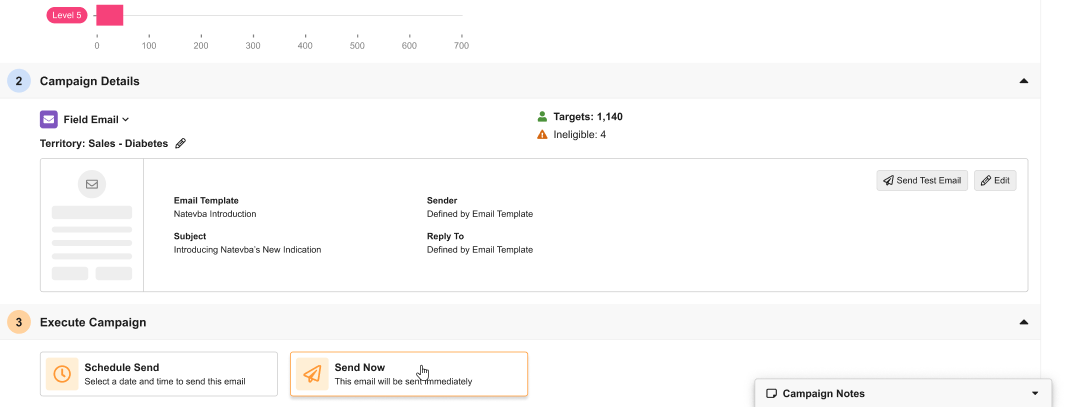The image size is (1067, 407).
Task: Collapse the Execute Campaign section
Action: (x=1023, y=322)
